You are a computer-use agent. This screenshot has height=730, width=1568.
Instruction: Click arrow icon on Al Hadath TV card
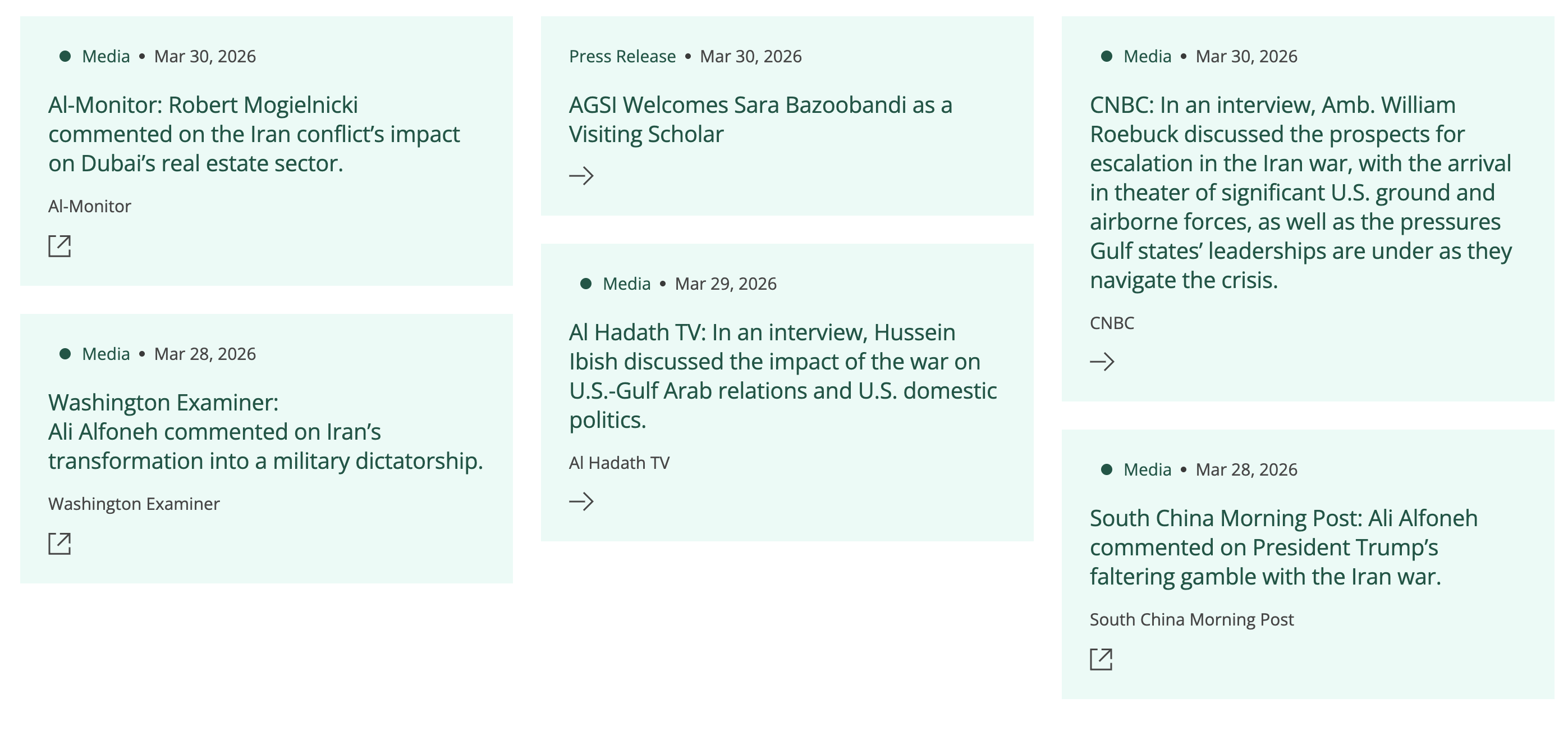tap(581, 501)
